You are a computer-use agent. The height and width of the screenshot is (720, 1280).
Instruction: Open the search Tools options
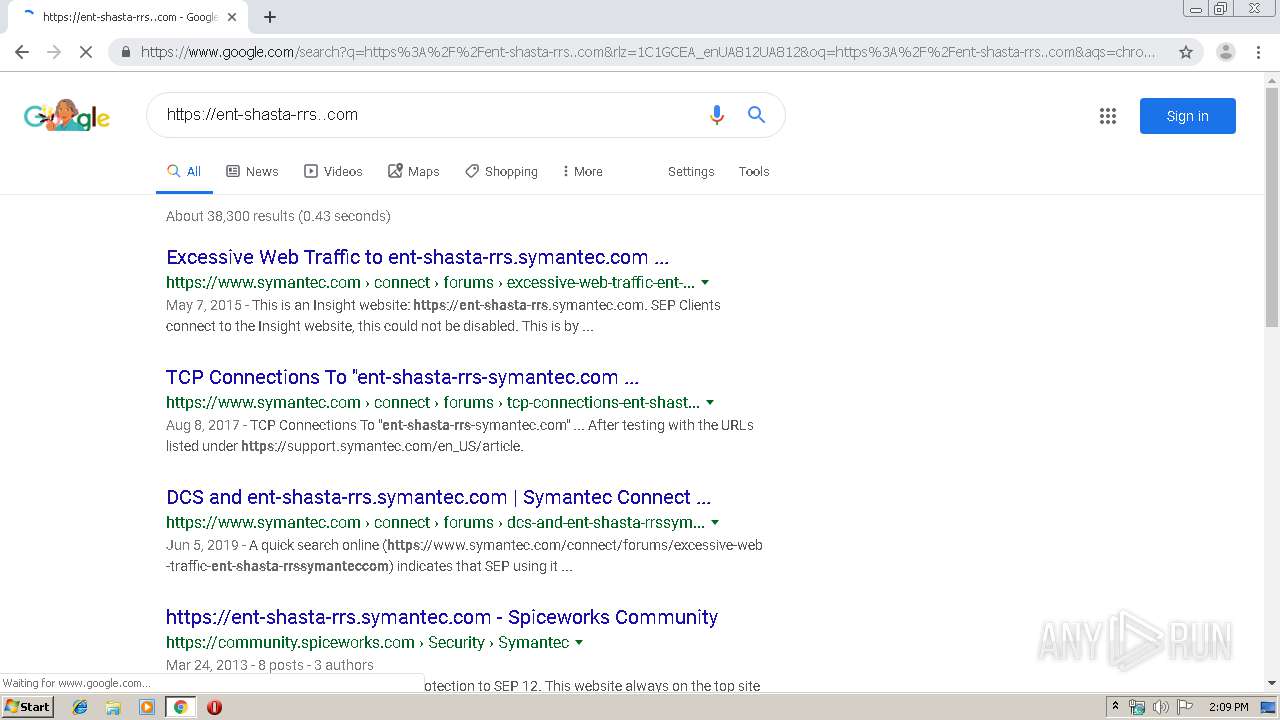click(x=754, y=171)
